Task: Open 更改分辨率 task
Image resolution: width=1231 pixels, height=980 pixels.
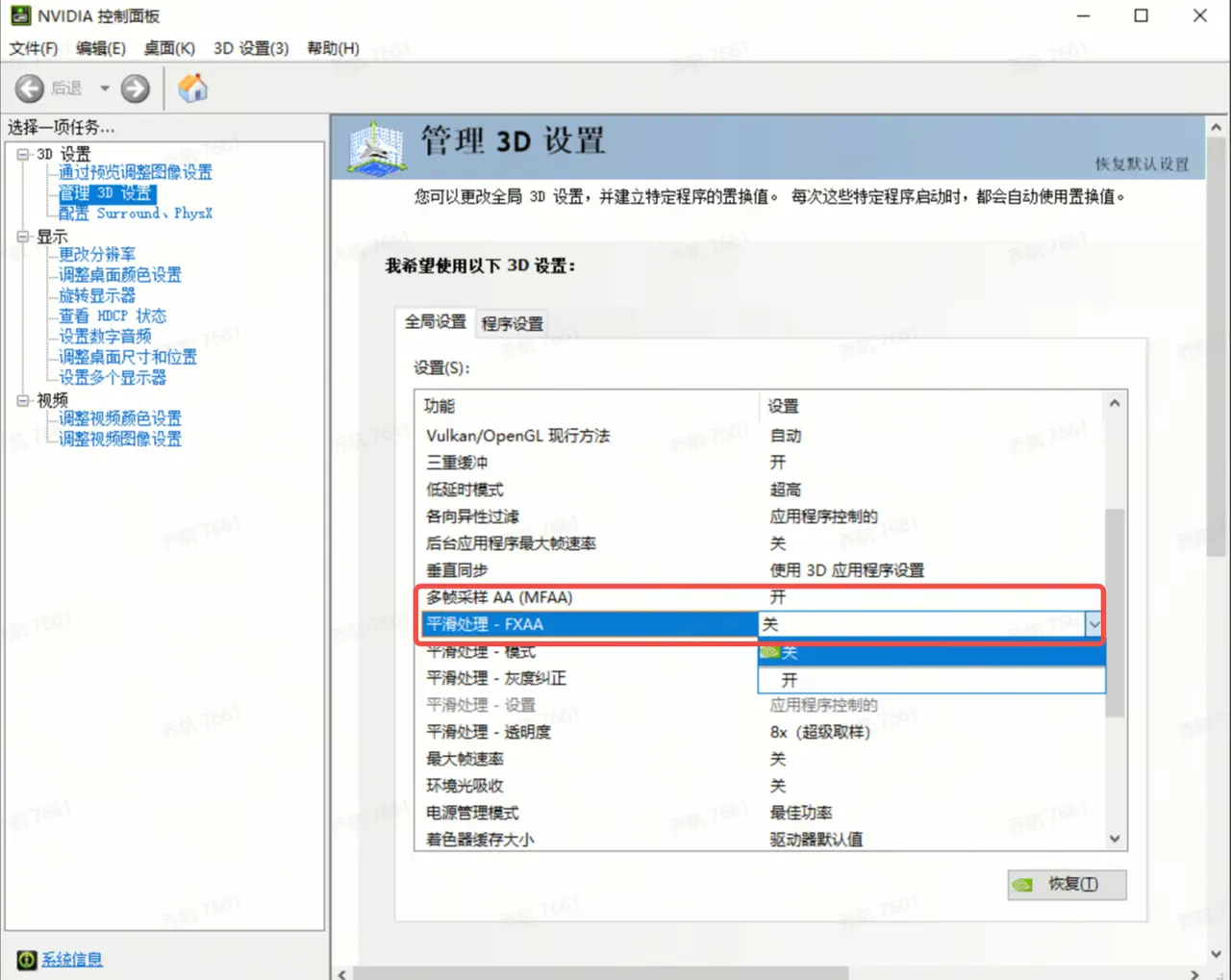Action: pos(97,255)
